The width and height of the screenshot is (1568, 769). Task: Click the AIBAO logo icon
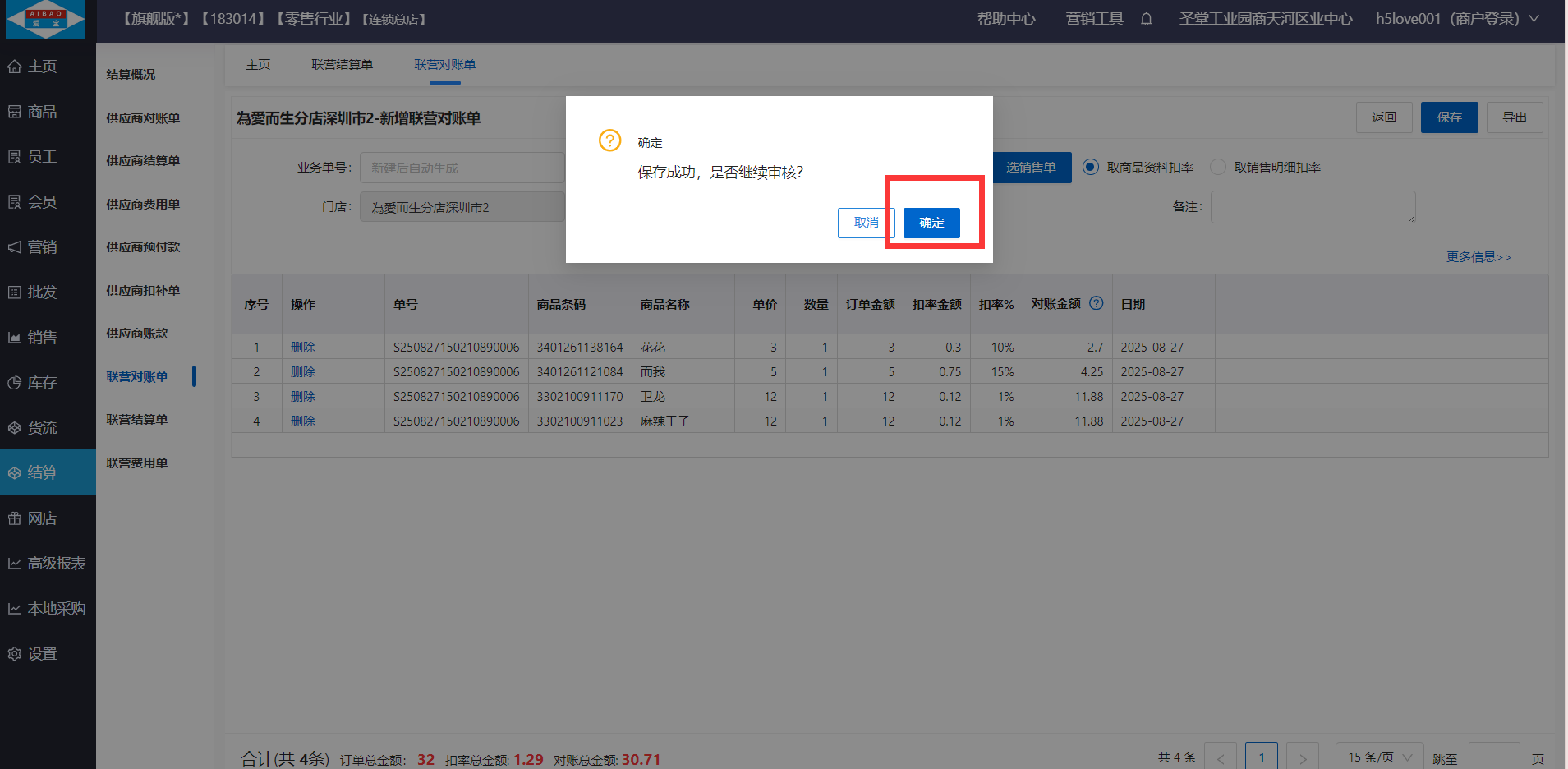(45, 20)
